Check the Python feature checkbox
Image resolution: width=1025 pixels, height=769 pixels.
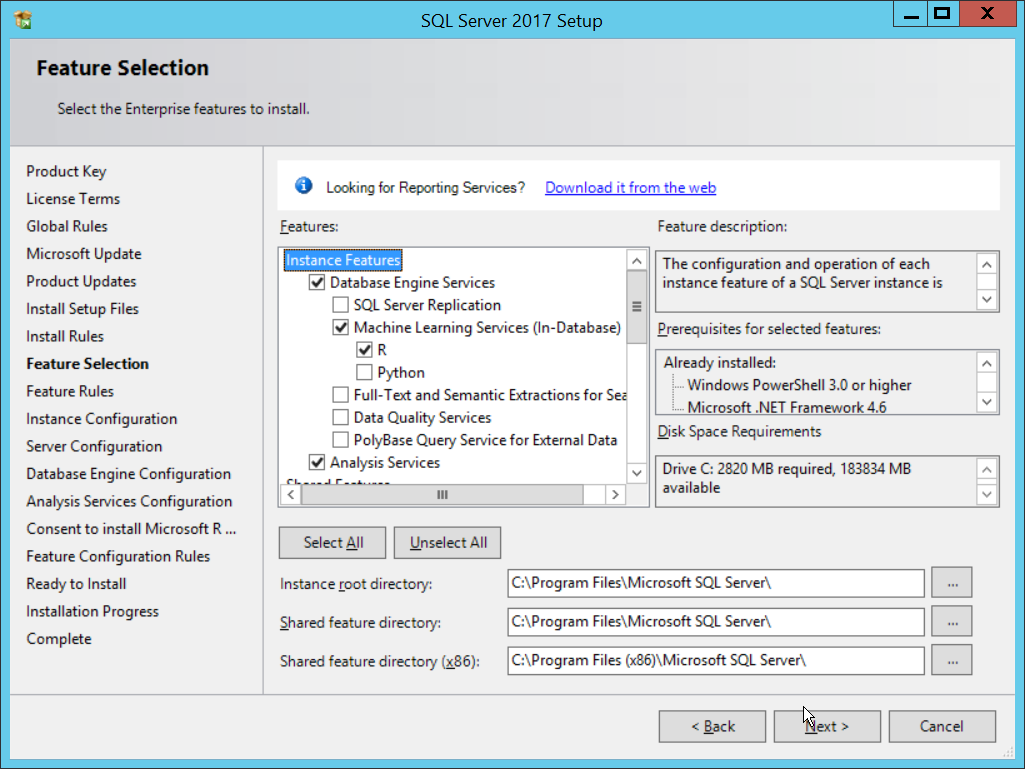pos(365,373)
